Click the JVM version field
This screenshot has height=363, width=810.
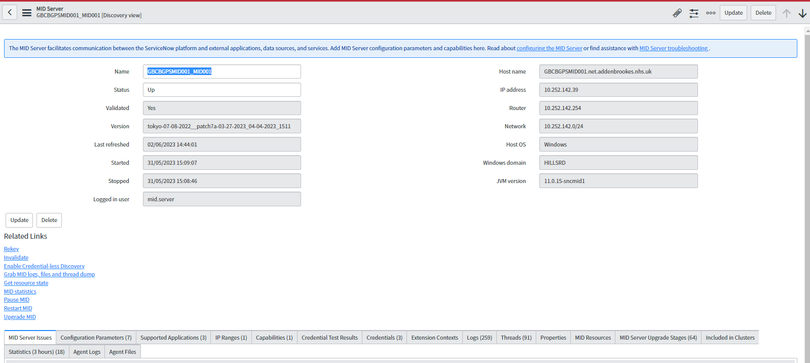[618, 181]
